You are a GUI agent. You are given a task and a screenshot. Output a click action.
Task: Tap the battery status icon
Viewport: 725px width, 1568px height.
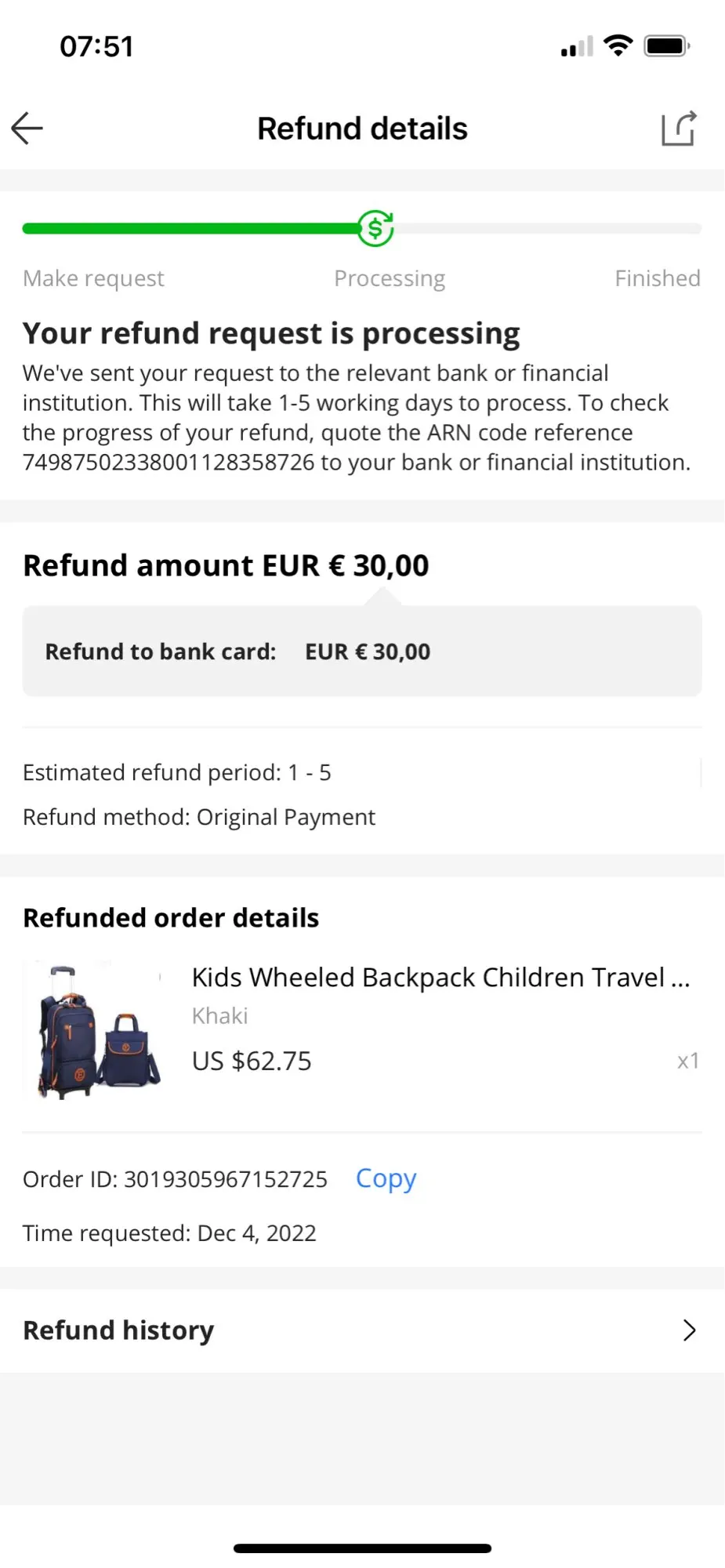point(666,46)
